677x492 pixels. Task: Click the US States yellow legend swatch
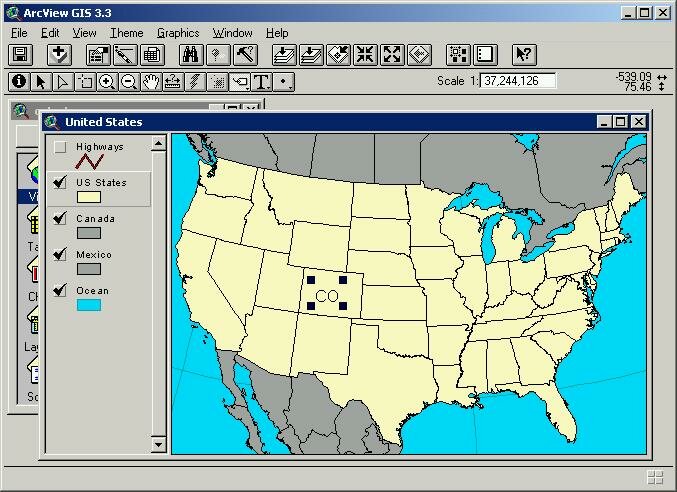89,197
